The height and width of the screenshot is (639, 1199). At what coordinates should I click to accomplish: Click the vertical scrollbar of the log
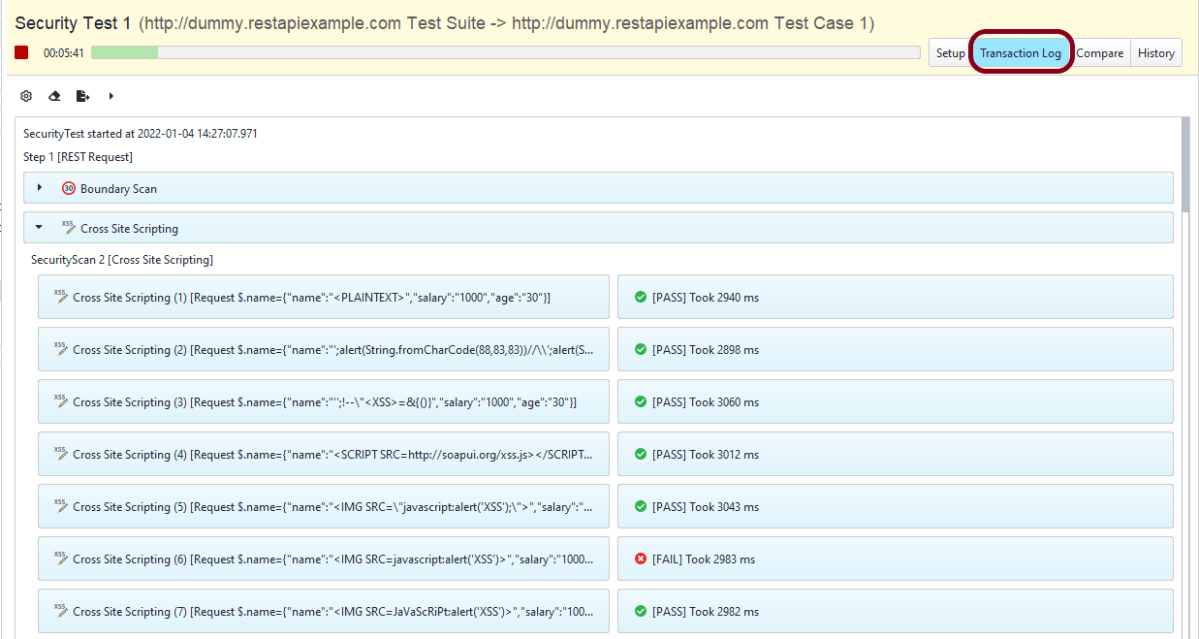pos(1185,170)
